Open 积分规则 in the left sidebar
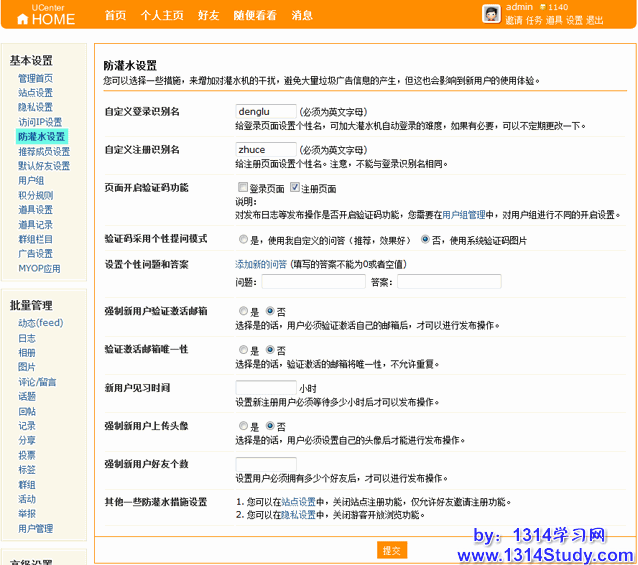Image resolution: width=638 pixels, height=565 pixels. [x=36, y=196]
